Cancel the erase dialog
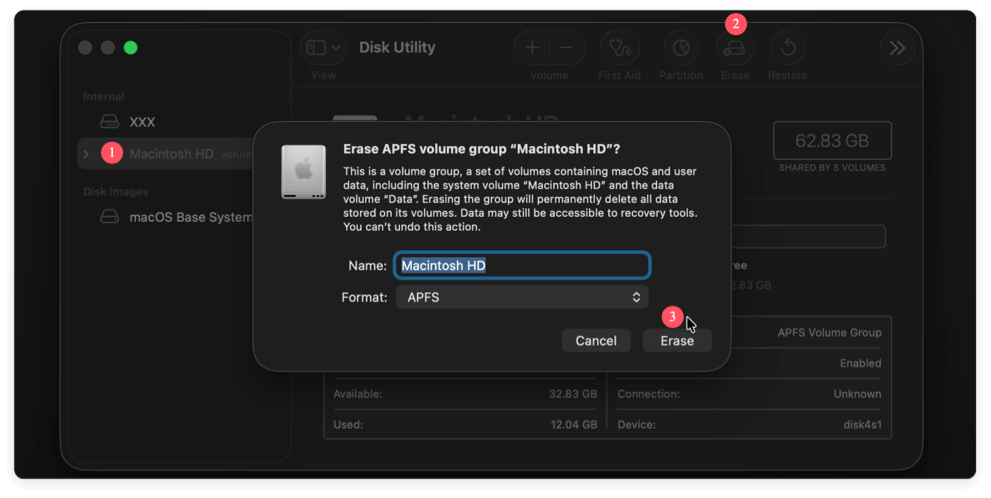Screen dimensions: 991x498 point(596,341)
